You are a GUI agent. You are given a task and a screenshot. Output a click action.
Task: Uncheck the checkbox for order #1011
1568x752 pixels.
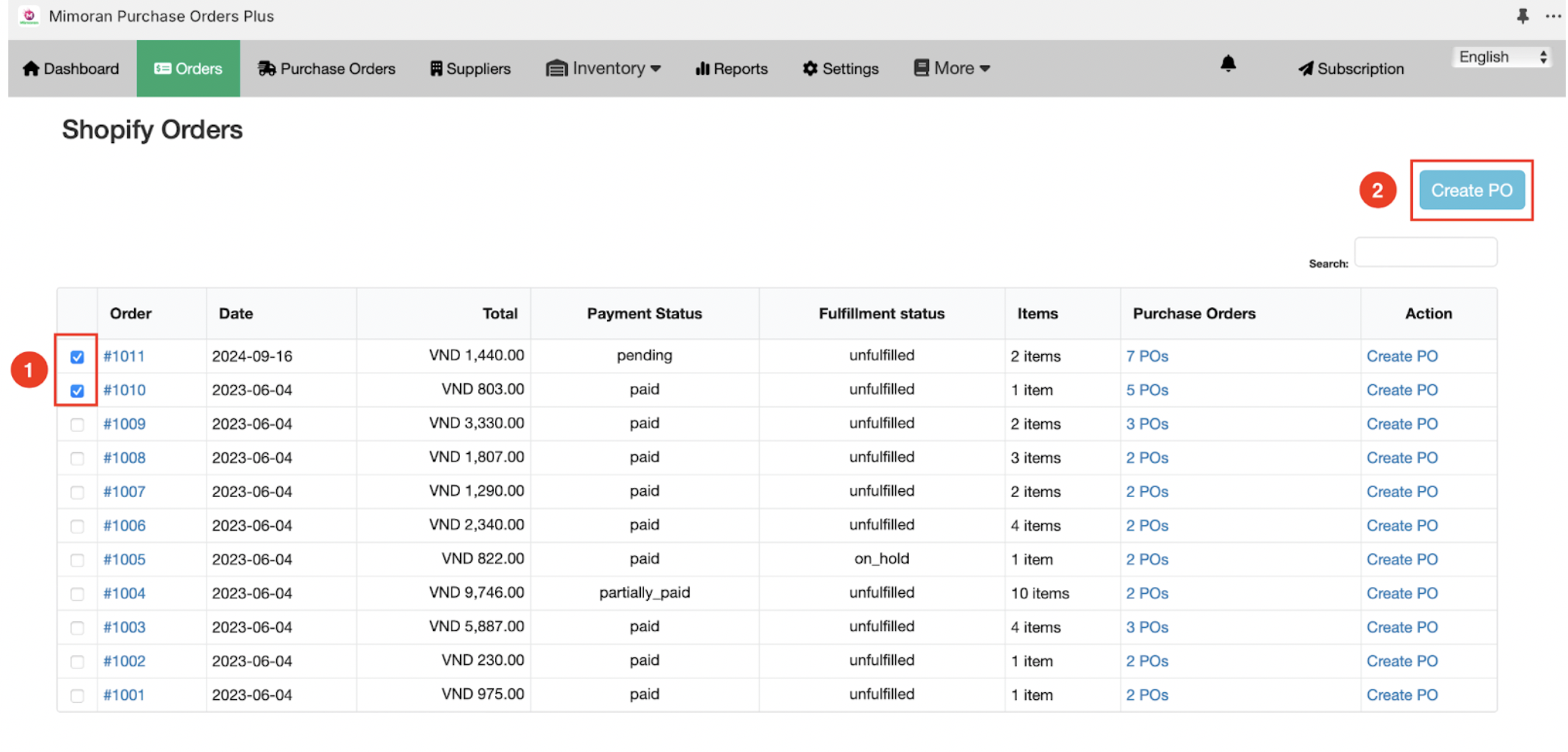(77, 356)
